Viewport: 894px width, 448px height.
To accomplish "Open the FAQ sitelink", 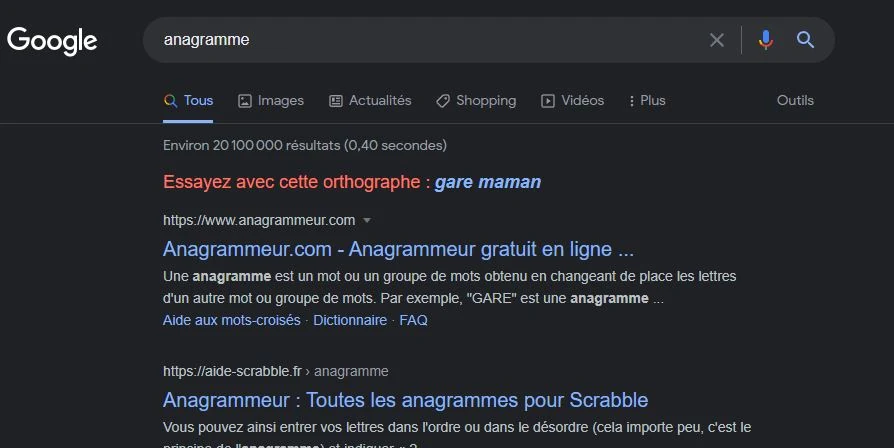I will click(413, 320).
